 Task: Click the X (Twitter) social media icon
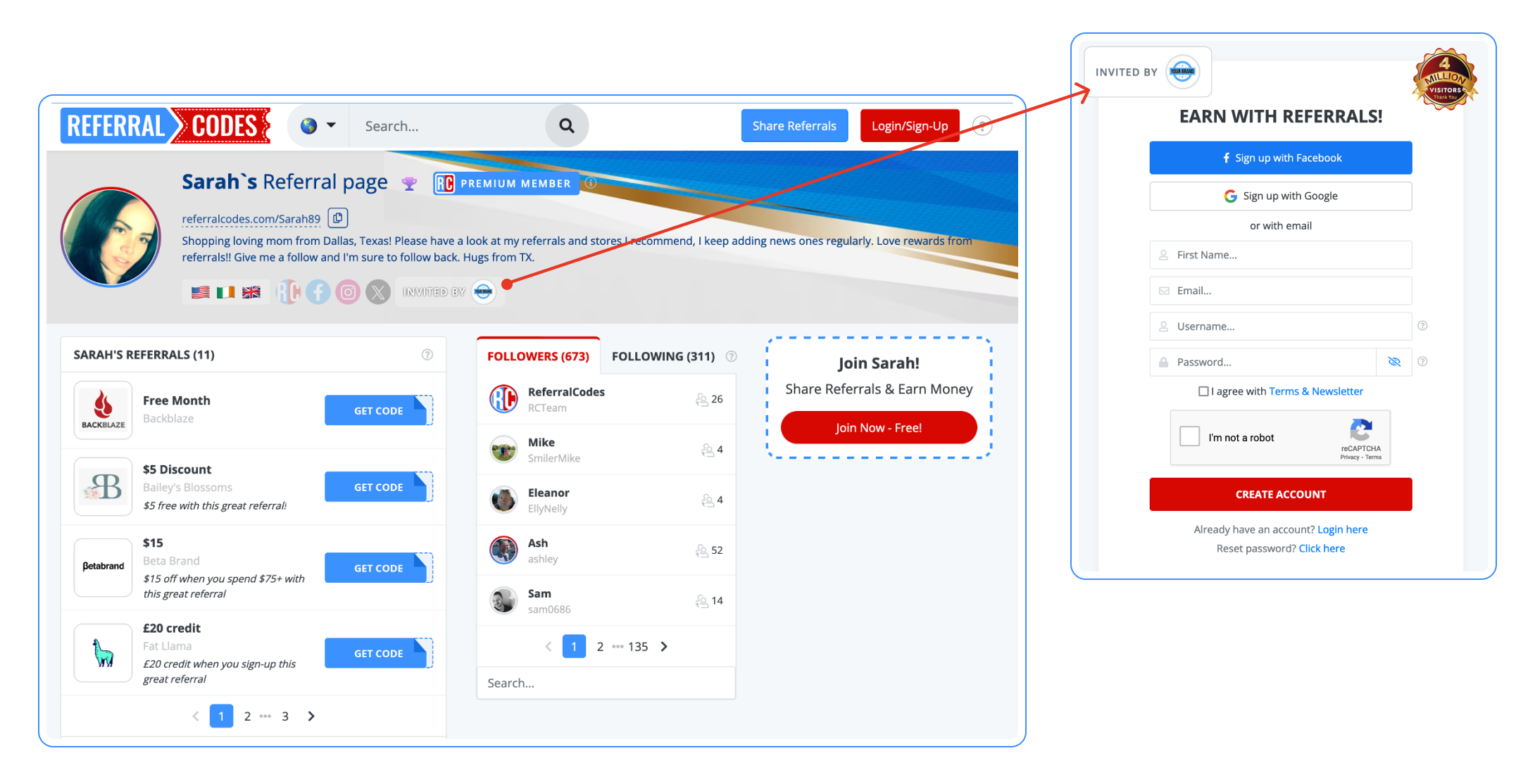[378, 290]
